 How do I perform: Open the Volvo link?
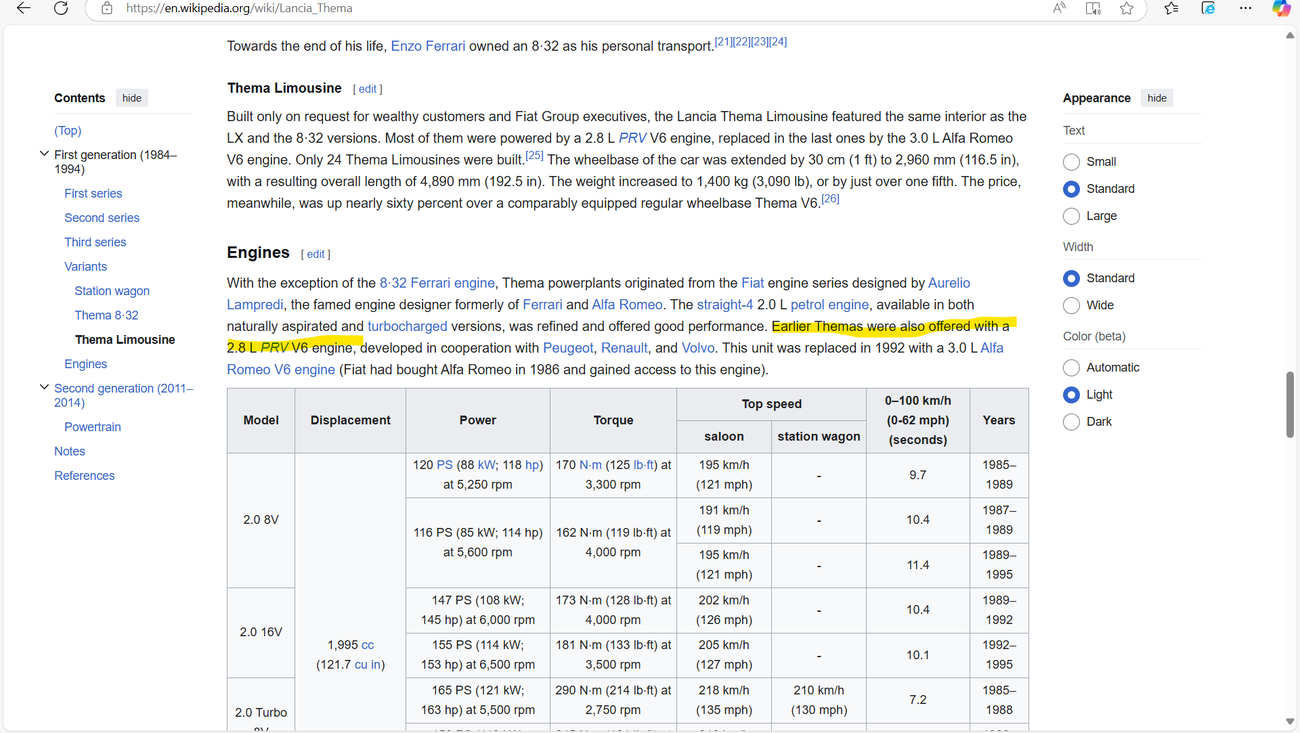(698, 348)
